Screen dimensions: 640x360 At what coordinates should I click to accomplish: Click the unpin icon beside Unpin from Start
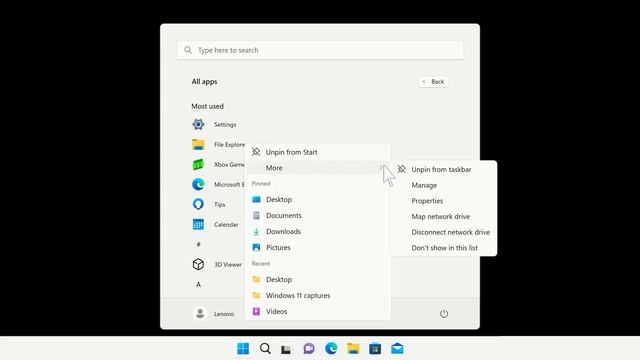point(256,152)
